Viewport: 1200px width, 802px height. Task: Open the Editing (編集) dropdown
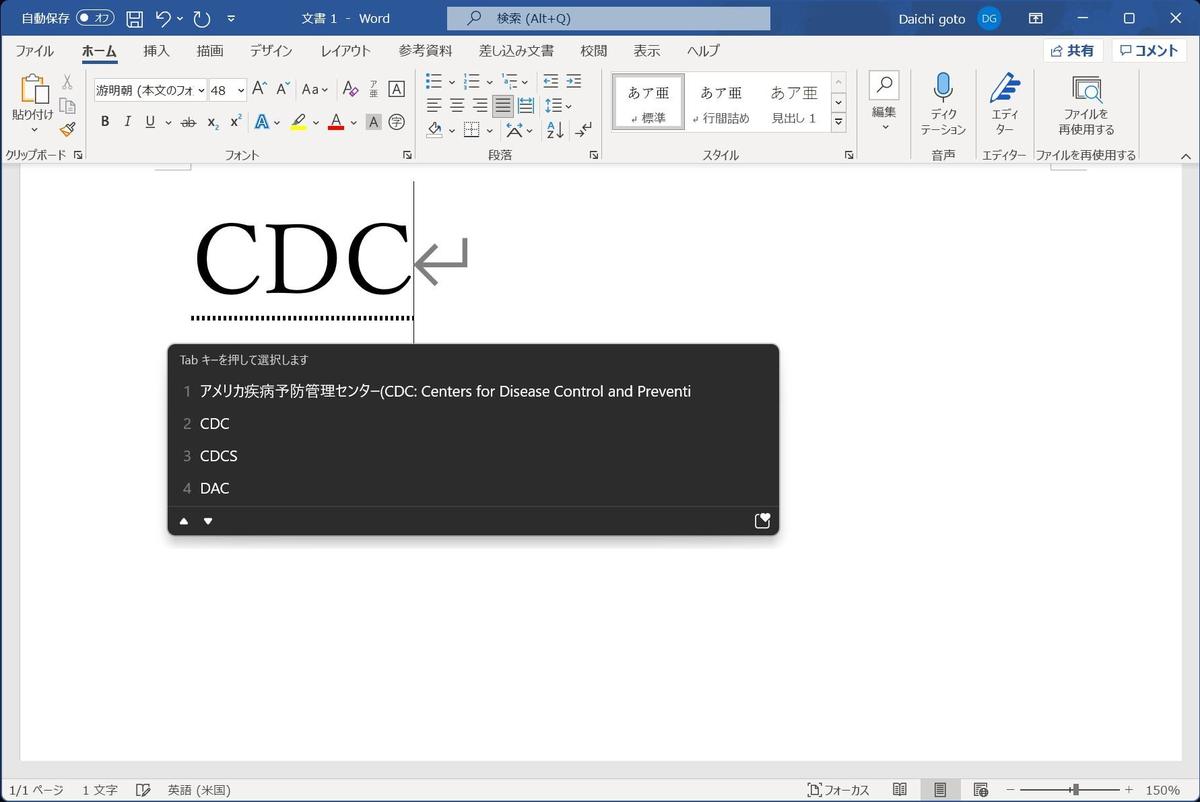[x=884, y=103]
